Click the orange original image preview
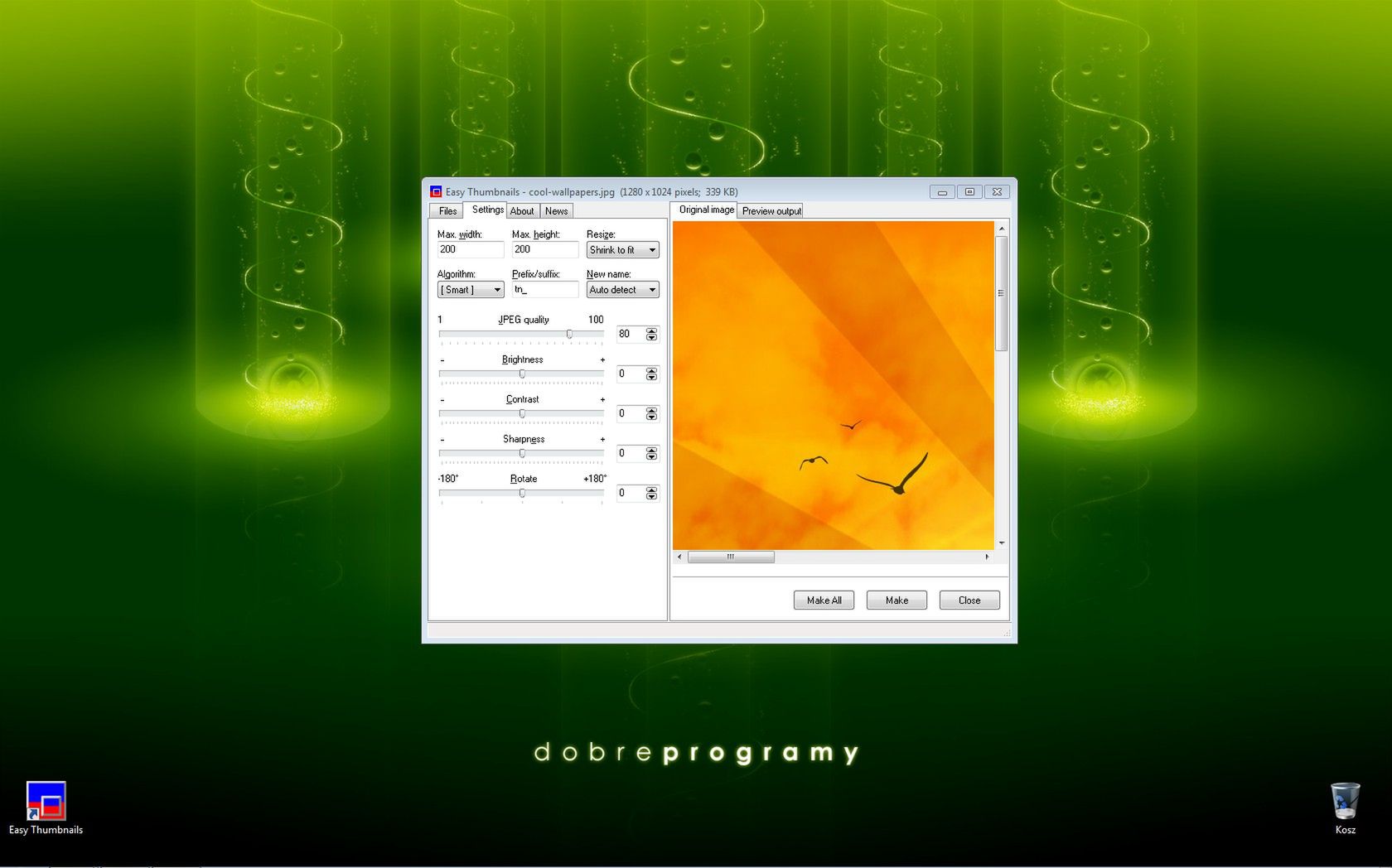The height and width of the screenshot is (868, 1392). coord(833,385)
